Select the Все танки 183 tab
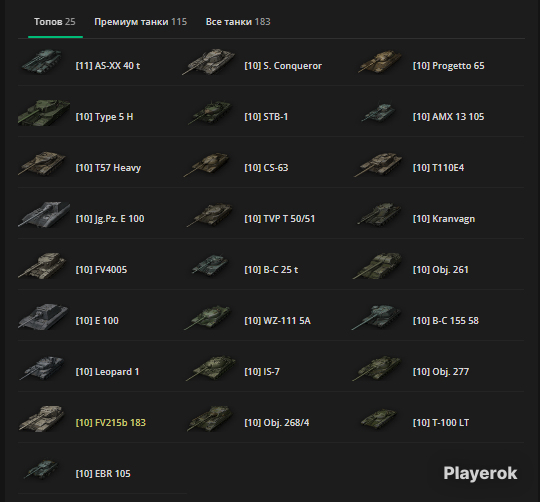Image resolution: width=540 pixels, height=502 pixels. click(x=238, y=22)
